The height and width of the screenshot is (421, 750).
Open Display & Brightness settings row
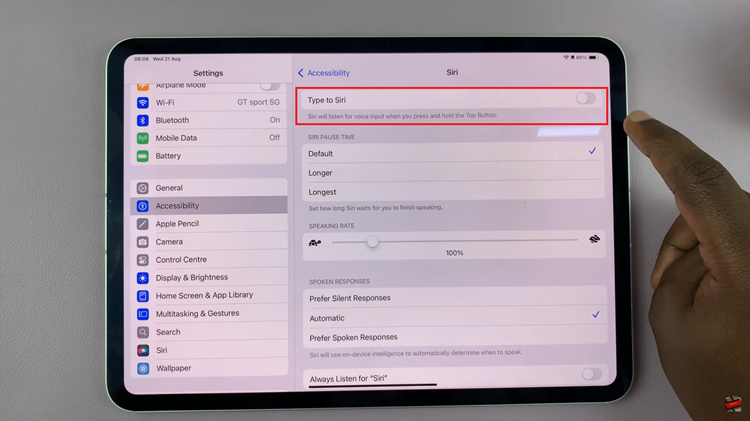pyautogui.click(x=209, y=277)
